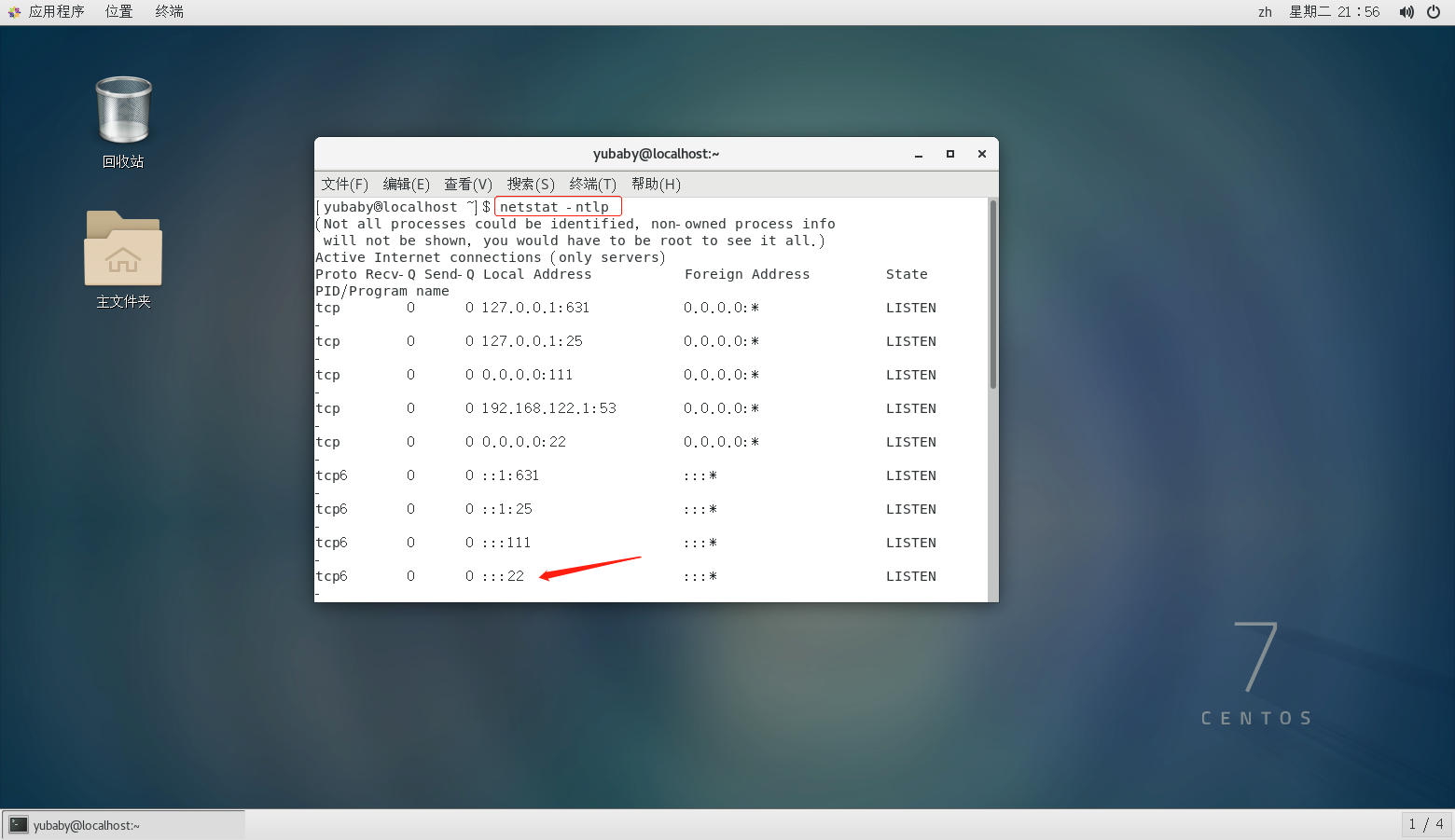
Task: Open the Home folder (主文件夹) desktop icon
Action: click(123, 248)
